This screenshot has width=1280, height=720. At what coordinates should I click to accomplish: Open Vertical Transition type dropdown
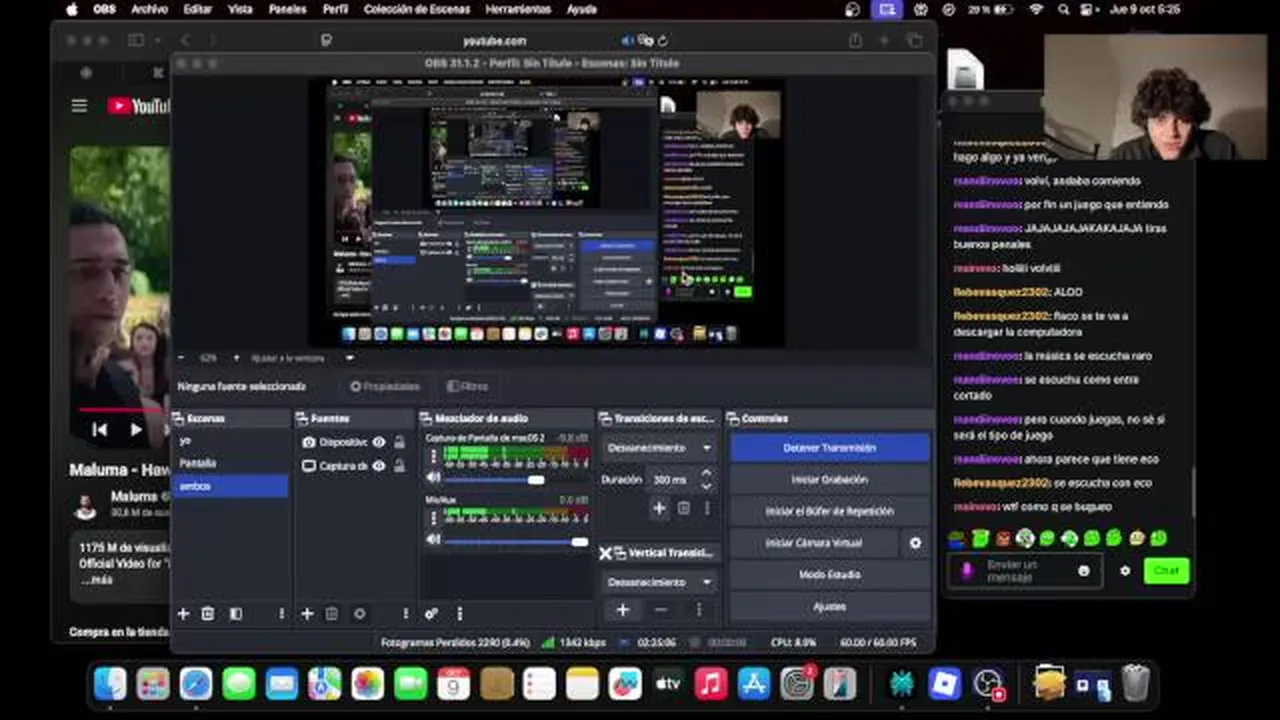[x=659, y=582]
